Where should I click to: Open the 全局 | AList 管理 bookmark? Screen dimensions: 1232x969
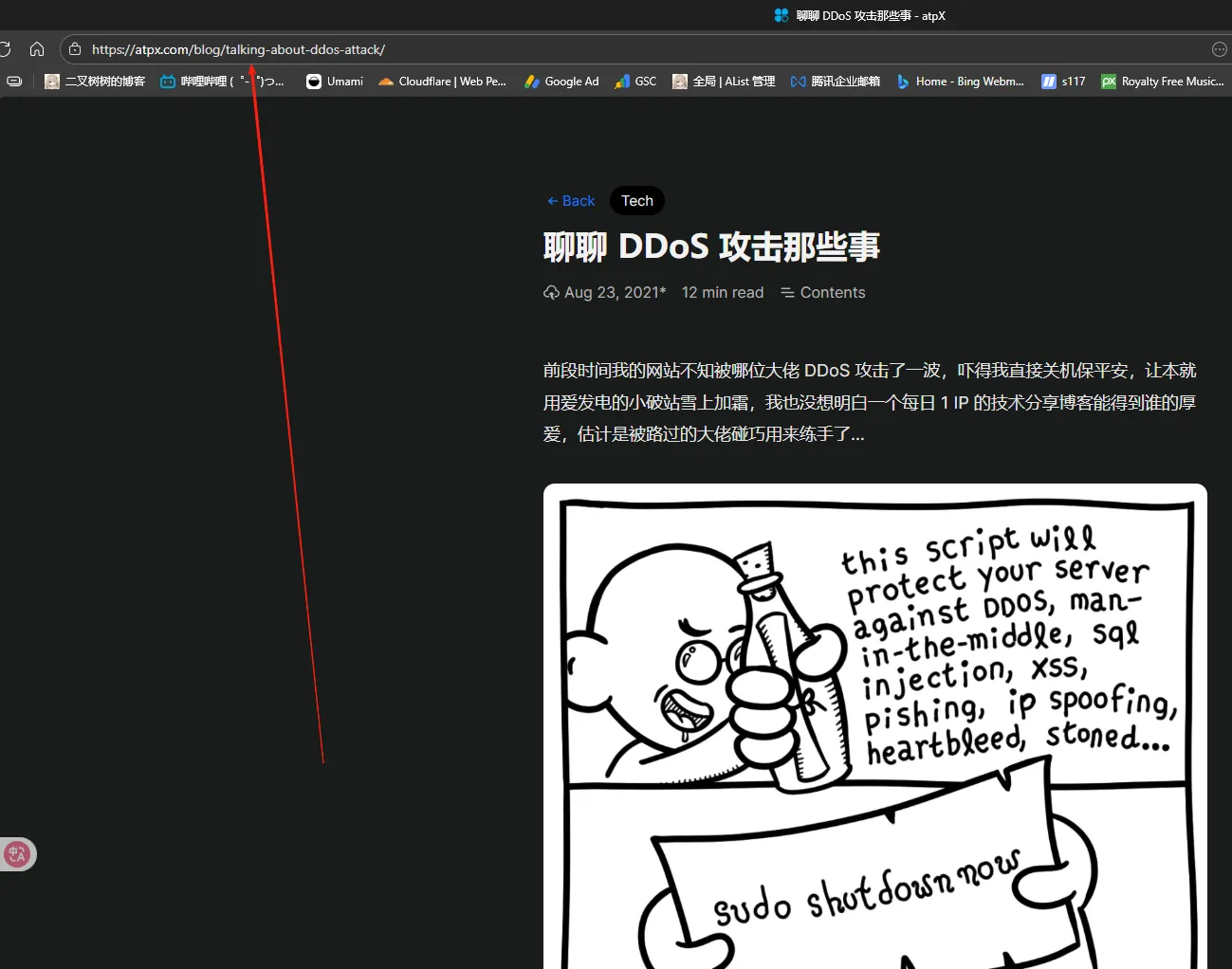(724, 82)
